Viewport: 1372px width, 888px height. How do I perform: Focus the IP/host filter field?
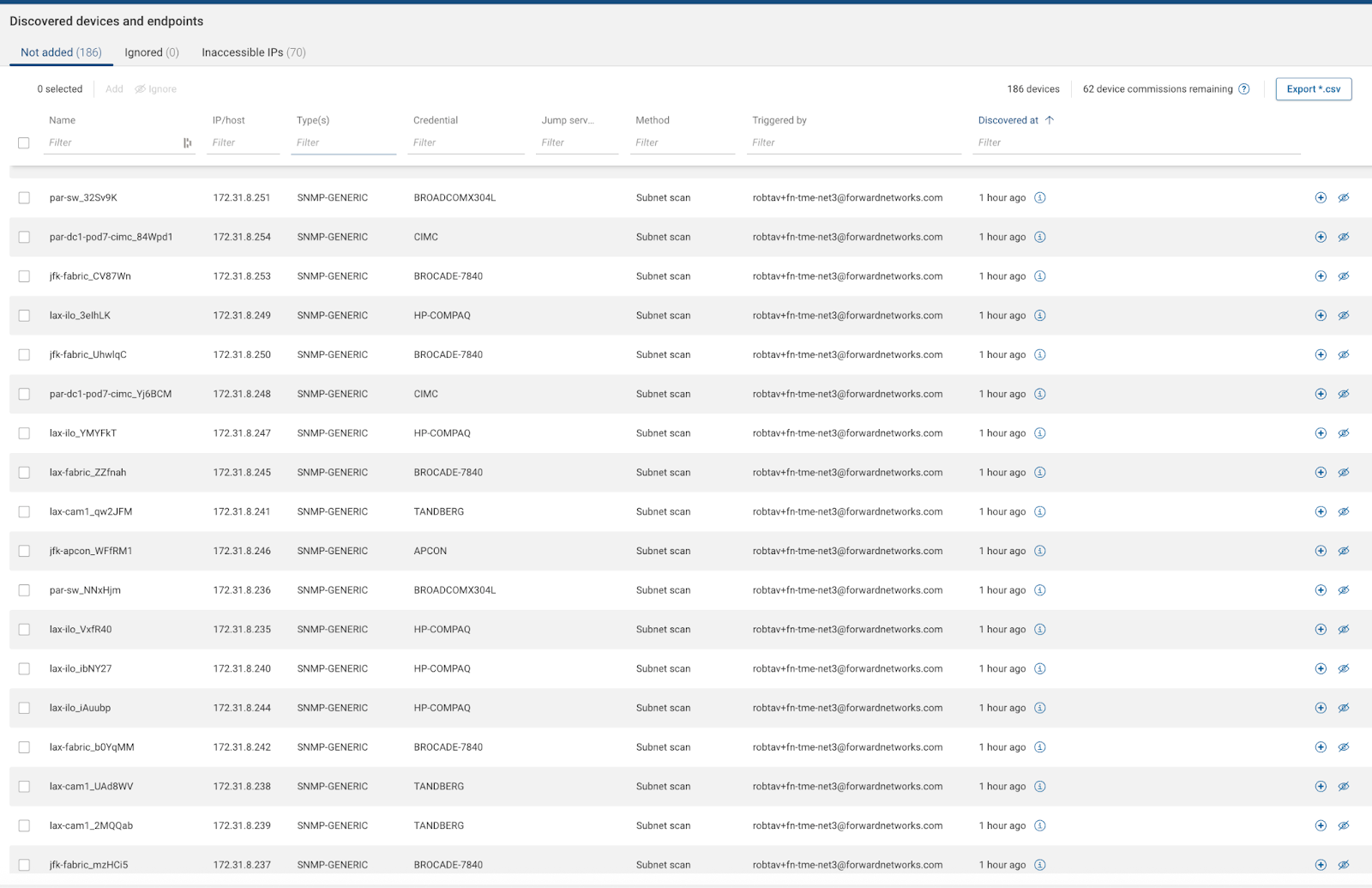244,143
